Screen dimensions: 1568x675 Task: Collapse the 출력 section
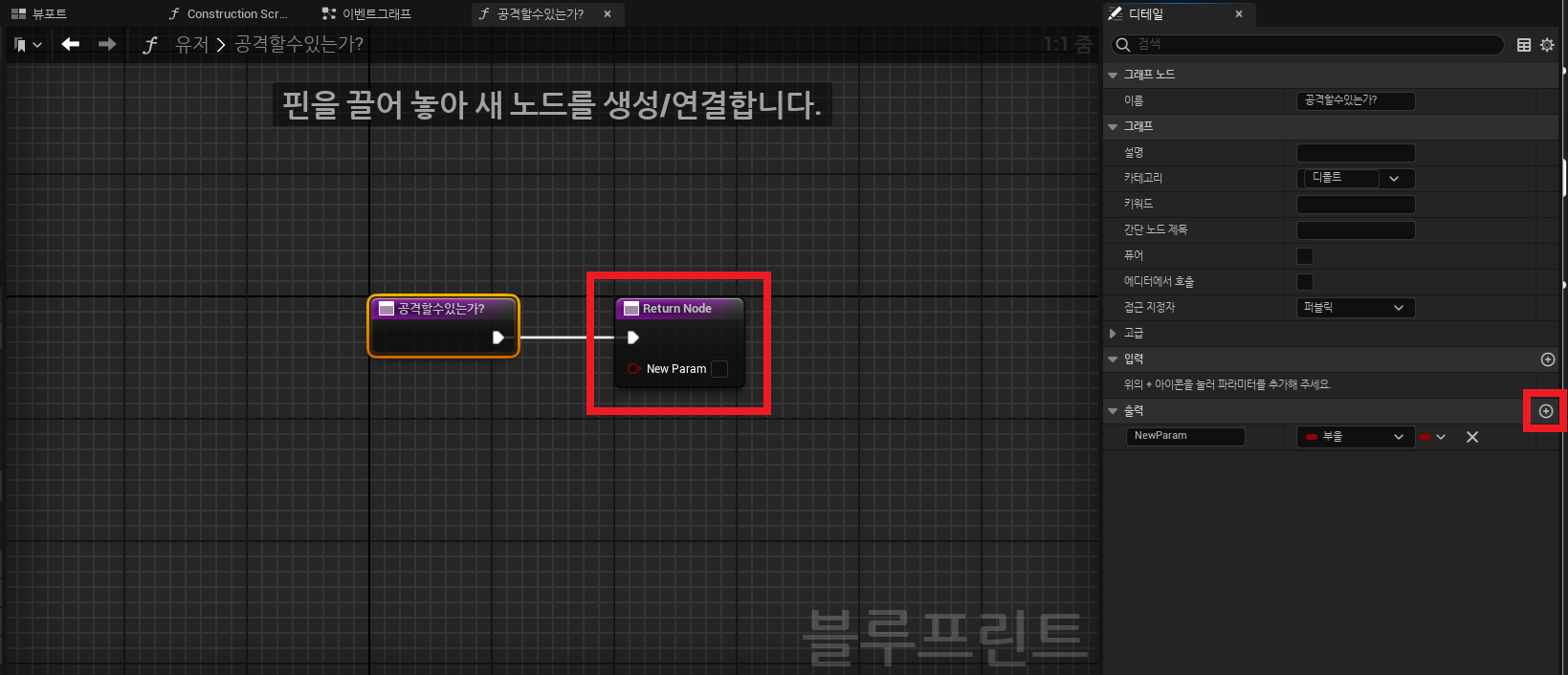pos(1113,411)
